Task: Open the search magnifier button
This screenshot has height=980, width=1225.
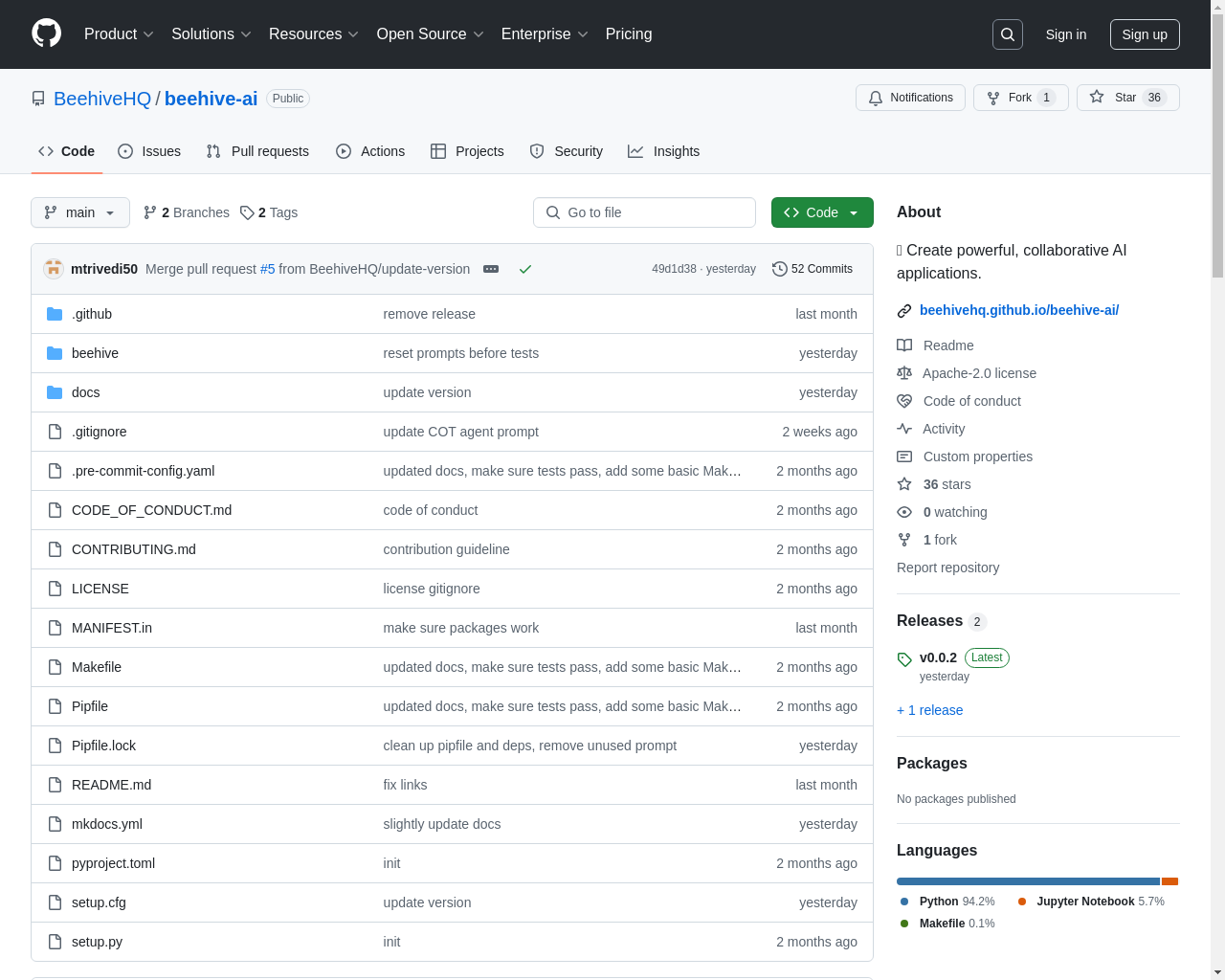Action: (1008, 34)
